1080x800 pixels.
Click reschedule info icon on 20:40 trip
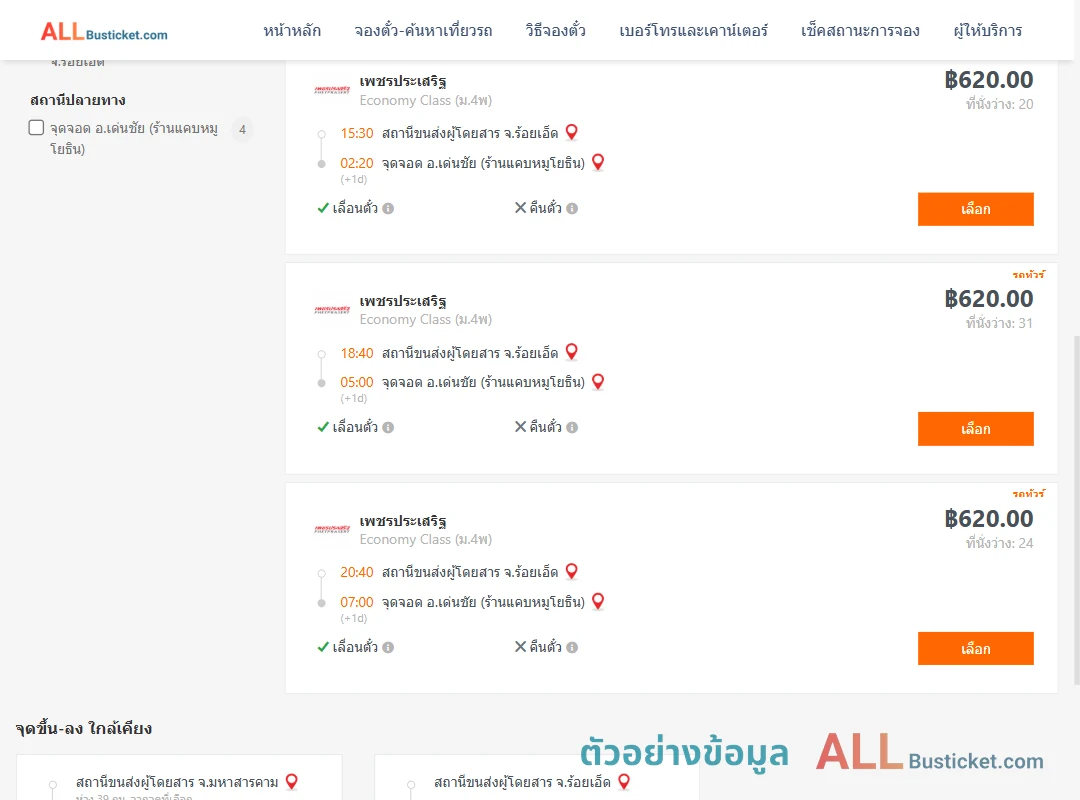coord(388,647)
